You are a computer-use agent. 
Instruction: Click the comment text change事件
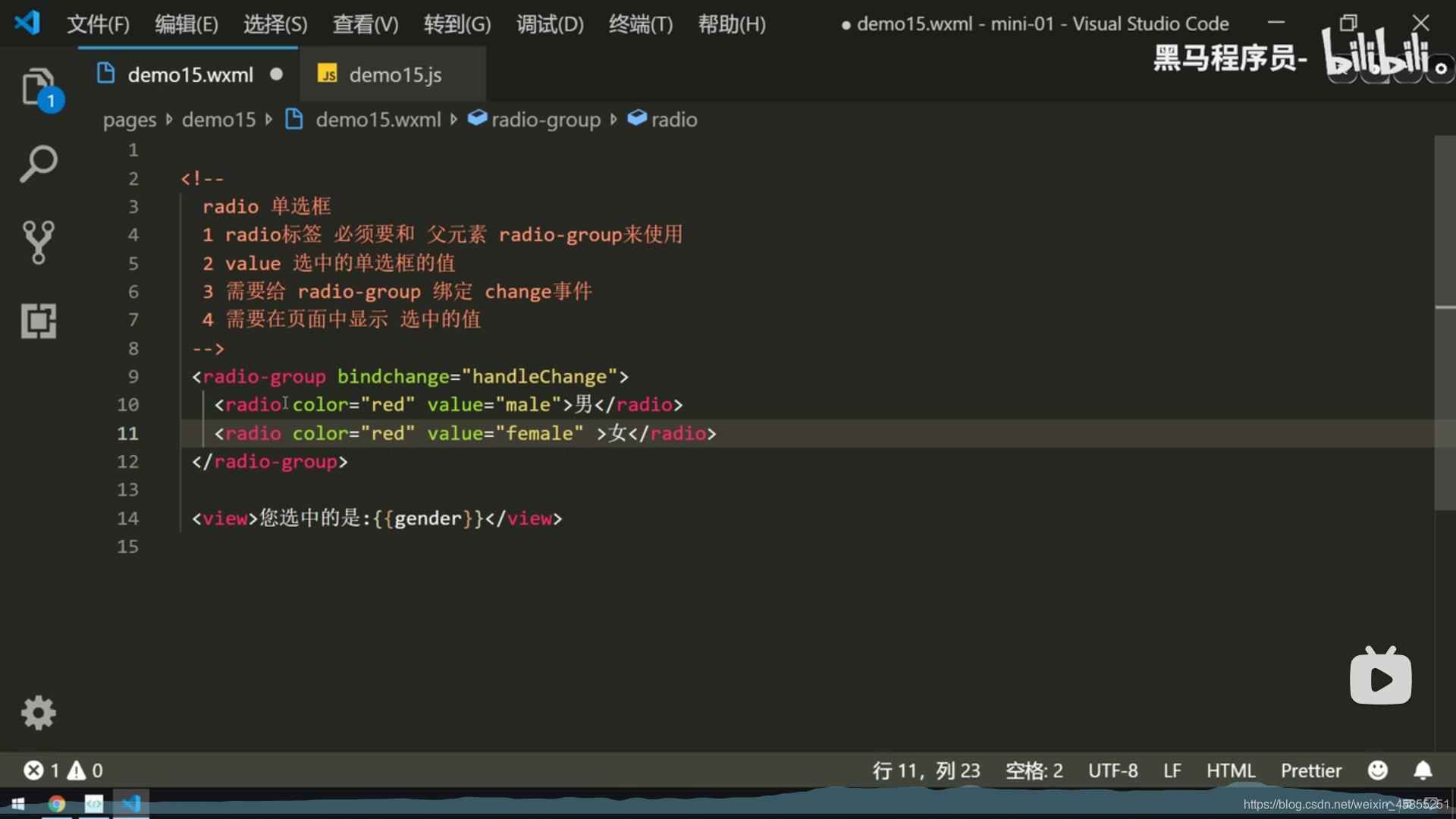[x=538, y=292]
